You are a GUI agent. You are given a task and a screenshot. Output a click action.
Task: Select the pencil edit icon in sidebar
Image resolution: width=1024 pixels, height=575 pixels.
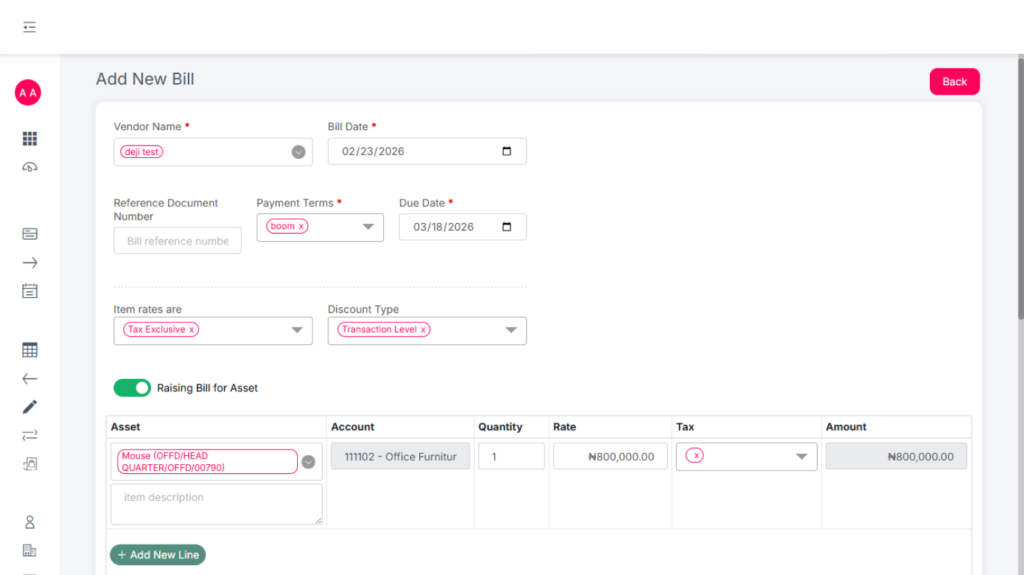[x=30, y=407]
